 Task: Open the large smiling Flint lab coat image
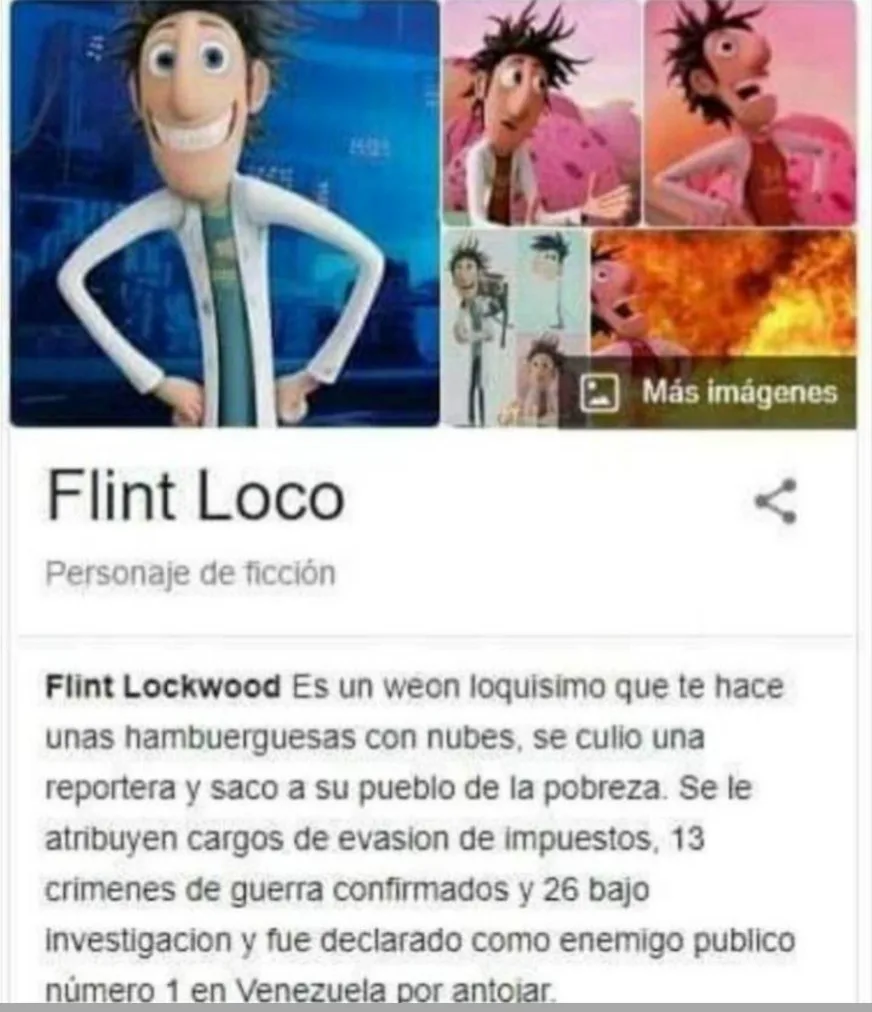pos(225,213)
